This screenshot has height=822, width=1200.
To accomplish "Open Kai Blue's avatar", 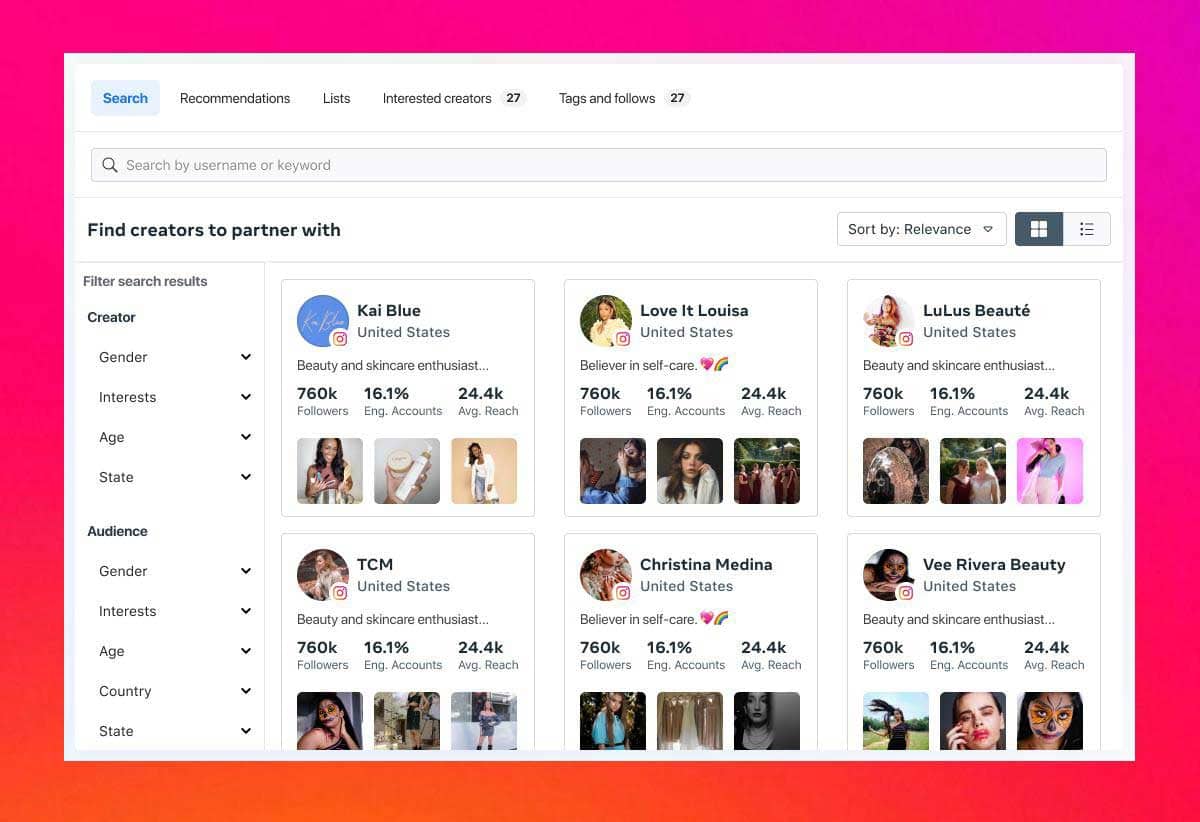I will click(322, 321).
